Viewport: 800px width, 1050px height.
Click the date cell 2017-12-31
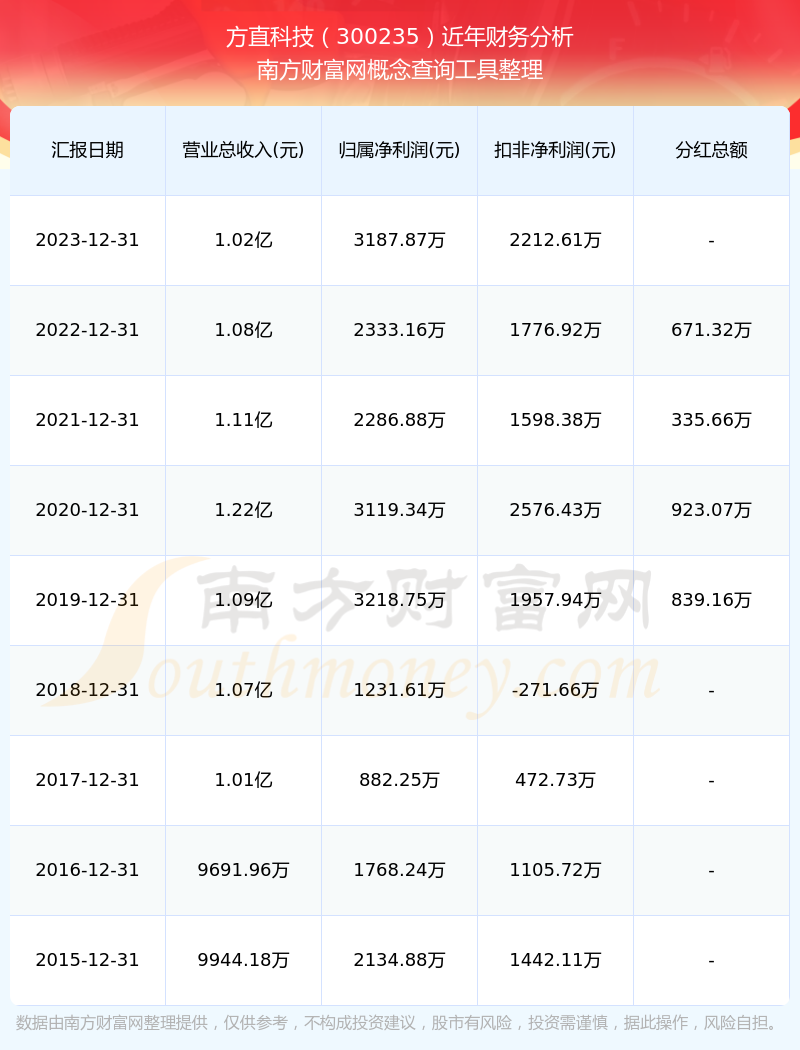[x=88, y=780]
